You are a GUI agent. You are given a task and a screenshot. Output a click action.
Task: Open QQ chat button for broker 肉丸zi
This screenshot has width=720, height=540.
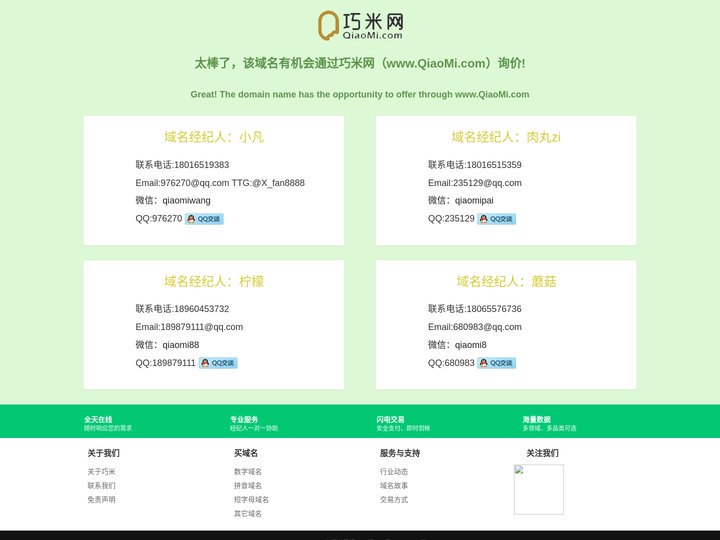pos(496,219)
